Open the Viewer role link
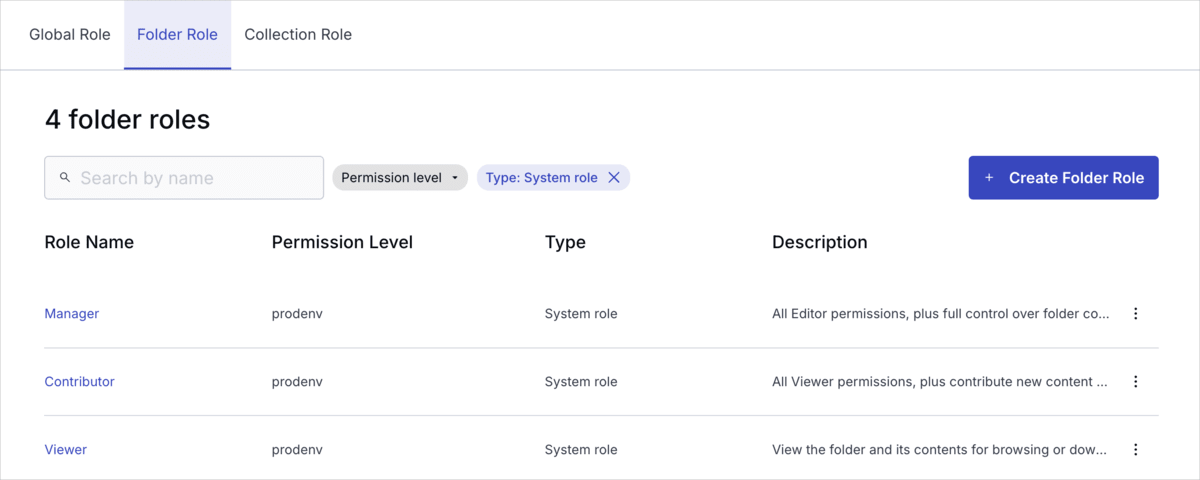This screenshot has height=480, width=1200. coord(66,450)
